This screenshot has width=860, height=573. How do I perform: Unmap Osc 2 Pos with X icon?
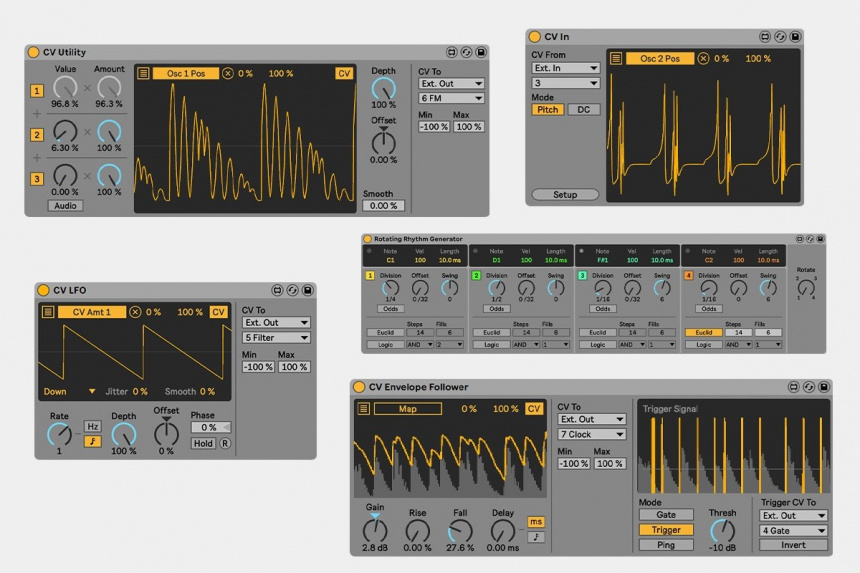point(703,58)
